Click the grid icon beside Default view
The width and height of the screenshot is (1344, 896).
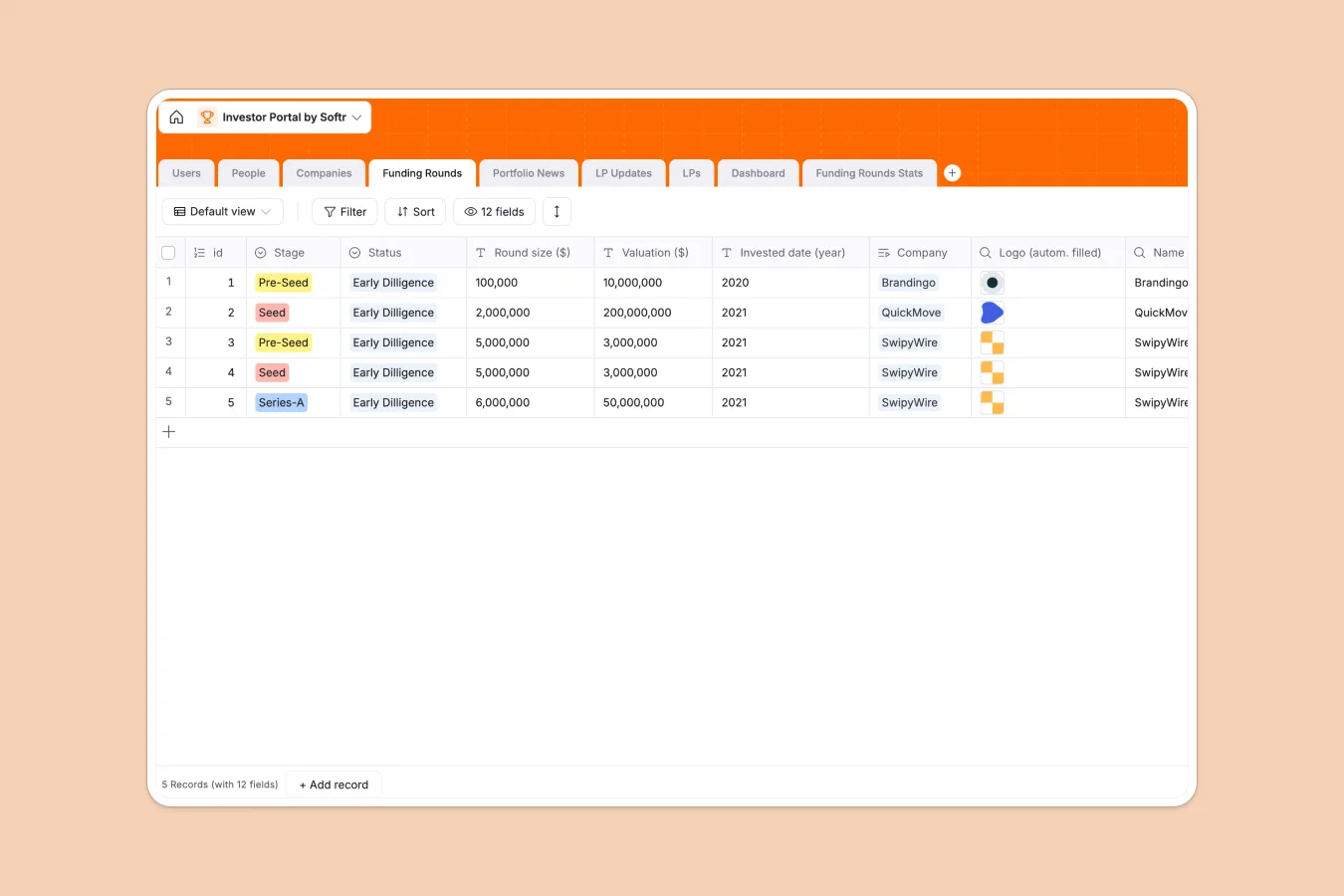tap(180, 211)
